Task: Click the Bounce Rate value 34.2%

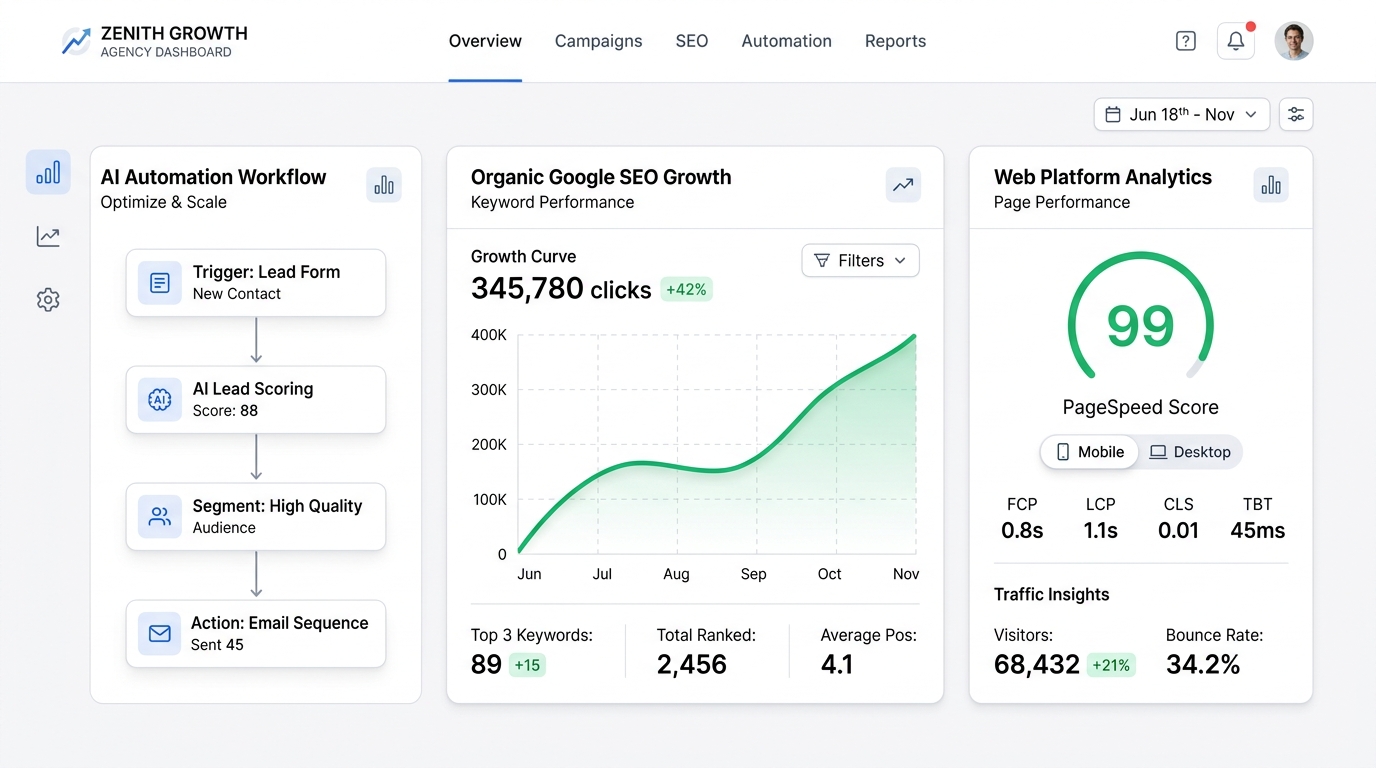Action: pos(1203,665)
